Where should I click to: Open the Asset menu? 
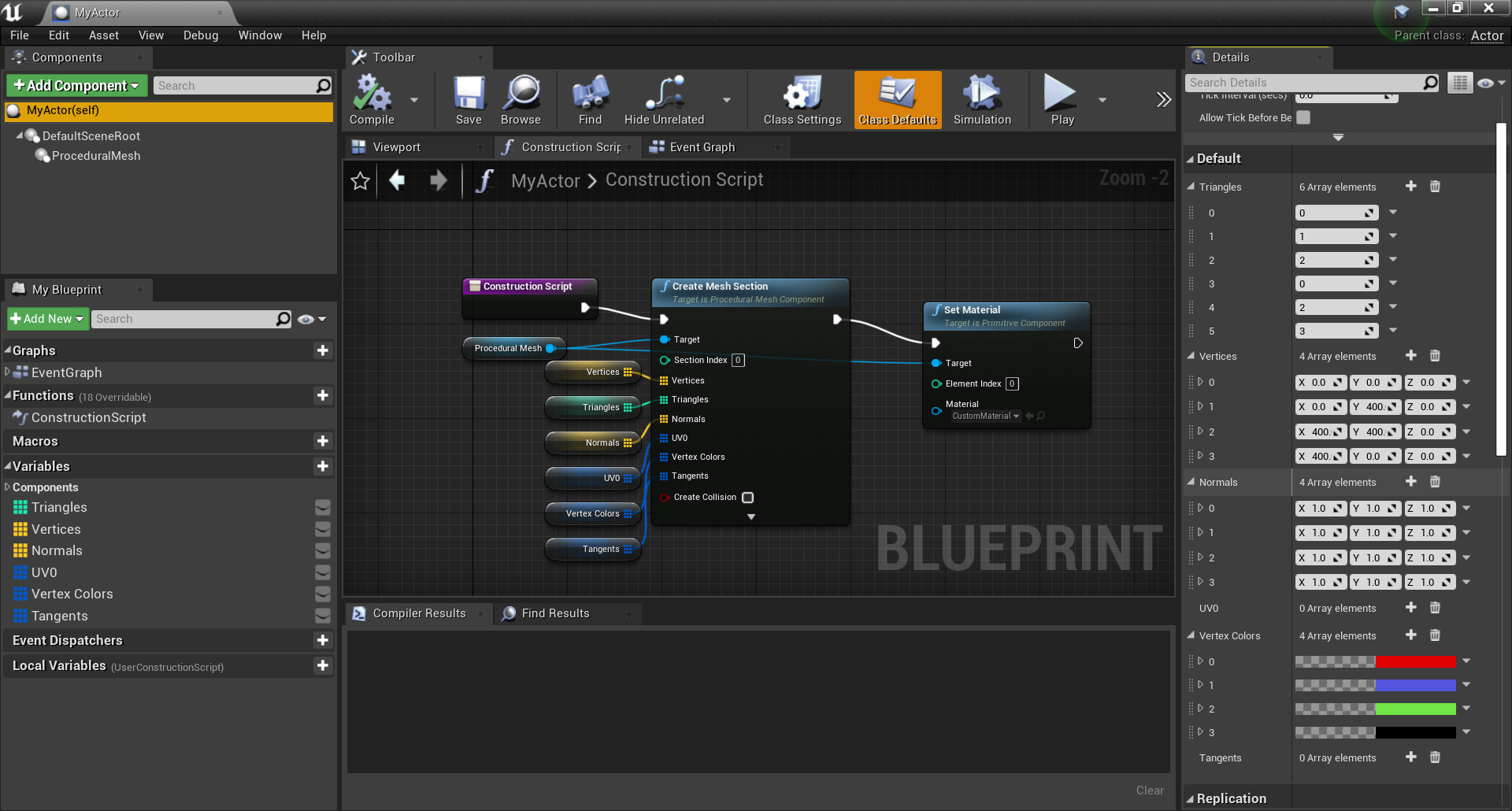[104, 35]
